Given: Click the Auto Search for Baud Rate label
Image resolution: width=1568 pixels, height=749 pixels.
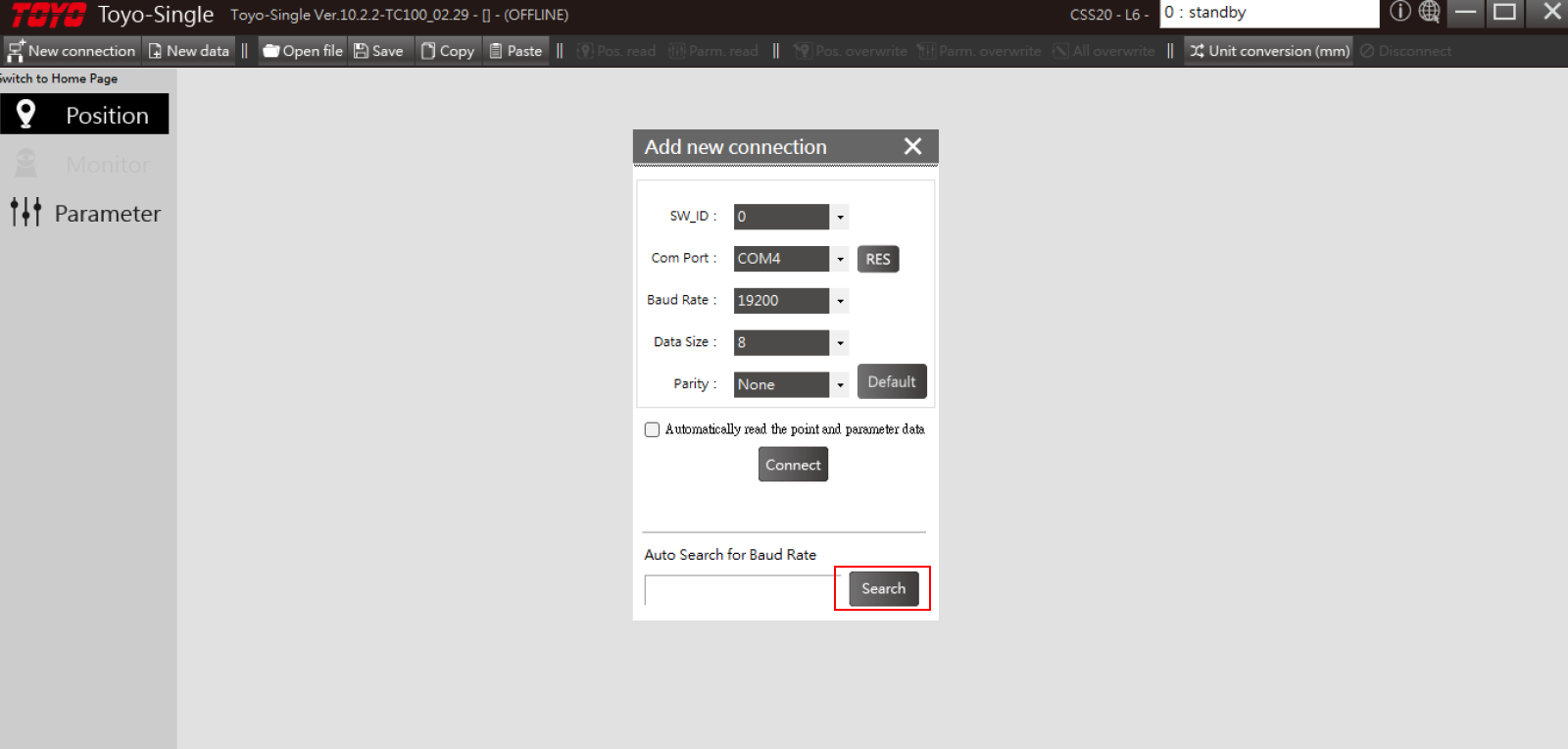Looking at the screenshot, I should coord(730,555).
